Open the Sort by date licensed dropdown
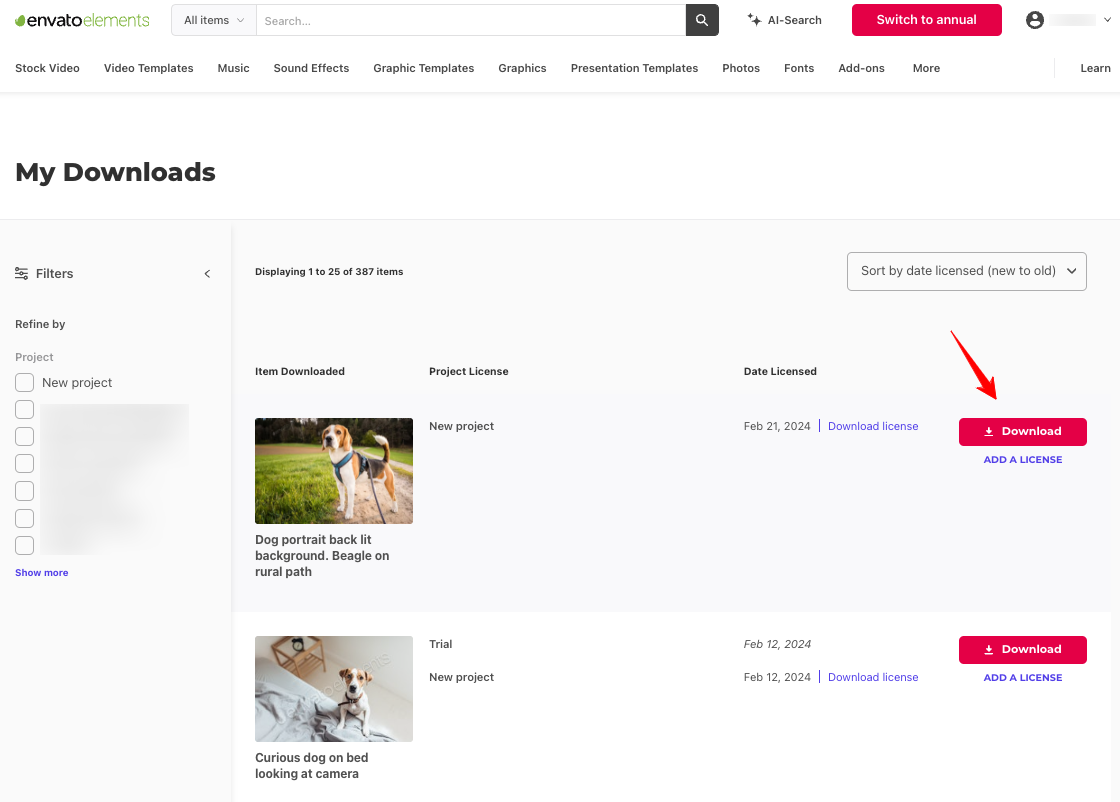 click(966, 271)
